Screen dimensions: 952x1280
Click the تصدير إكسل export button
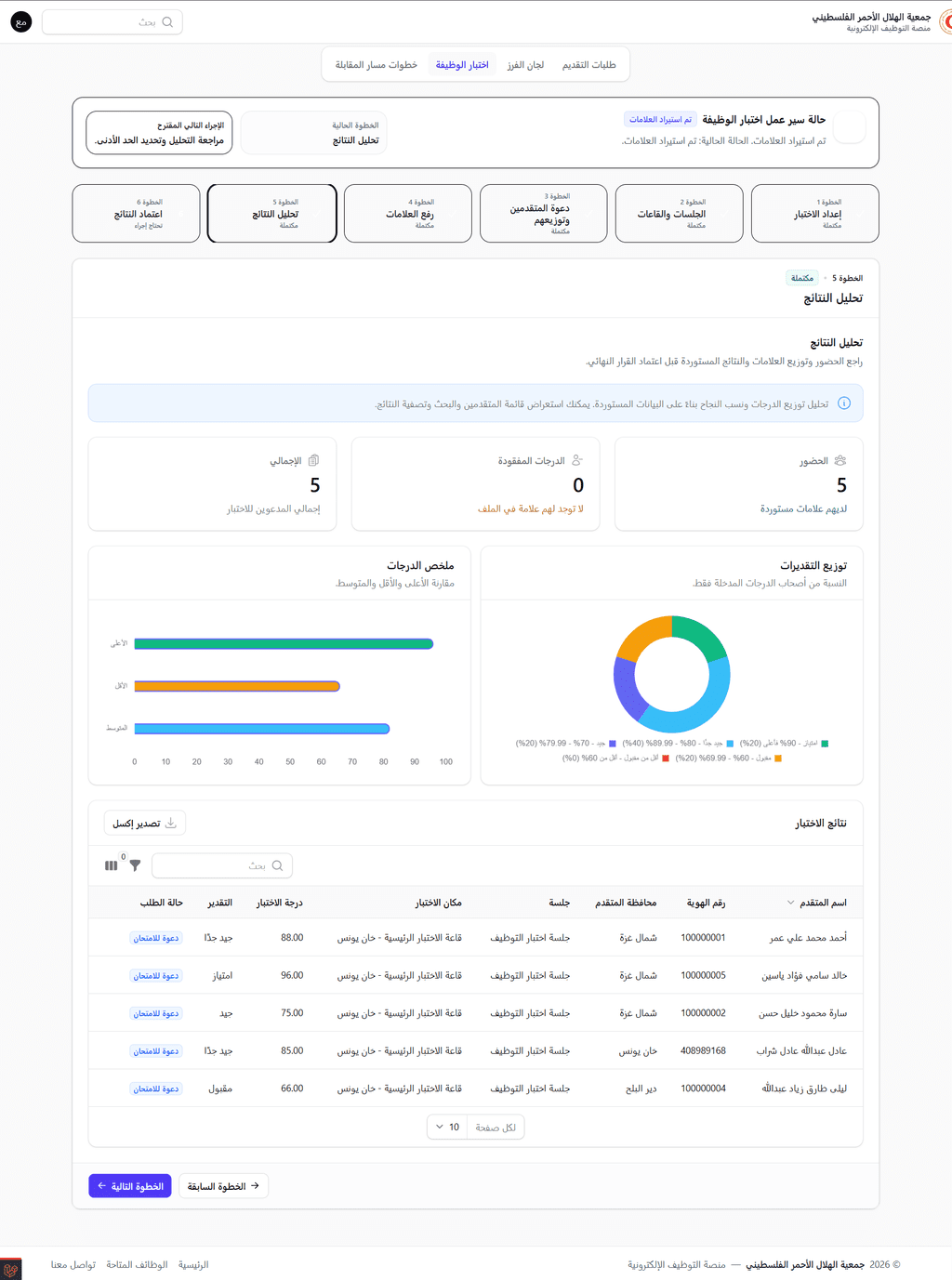pyautogui.click(x=144, y=823)
